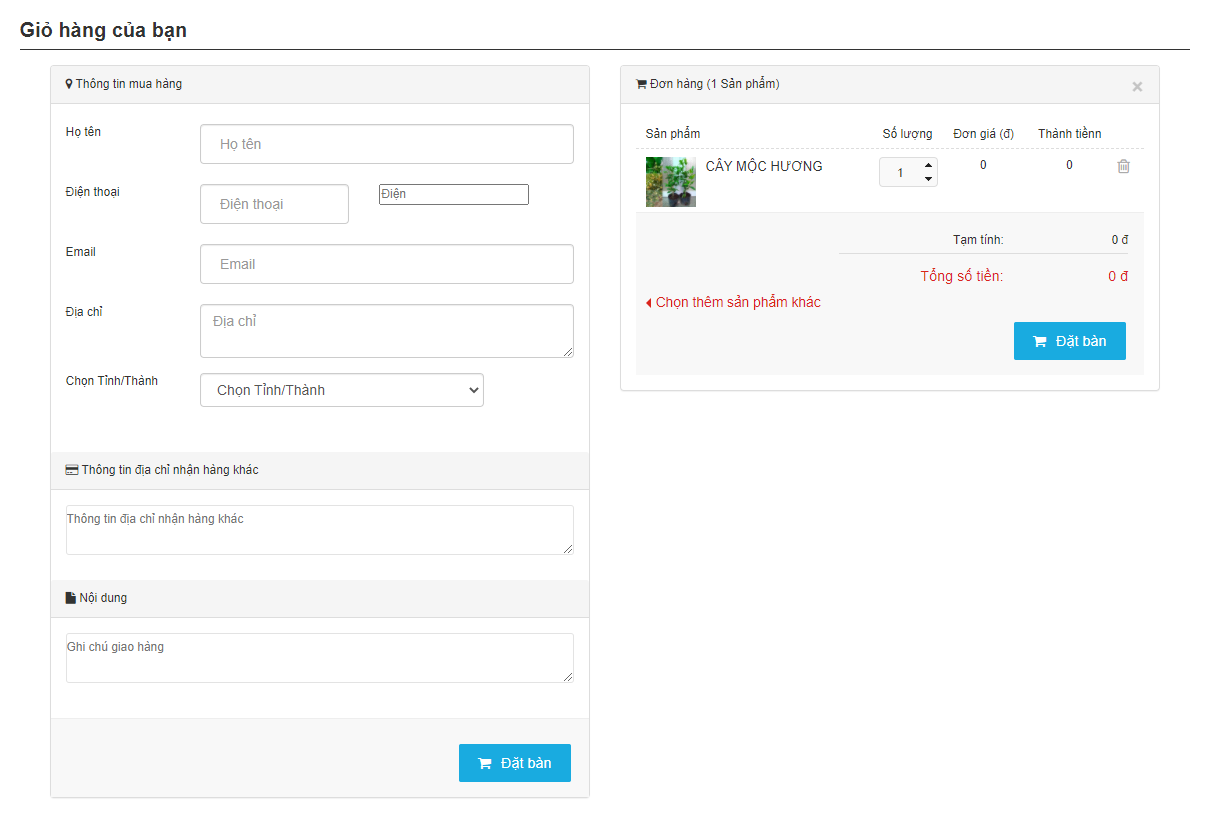Image resolution: width=1207 pixels, height=821 pixels.
Task: Open the Chọn Tỉnh/Thành dropdown
Action: (342, 390)
